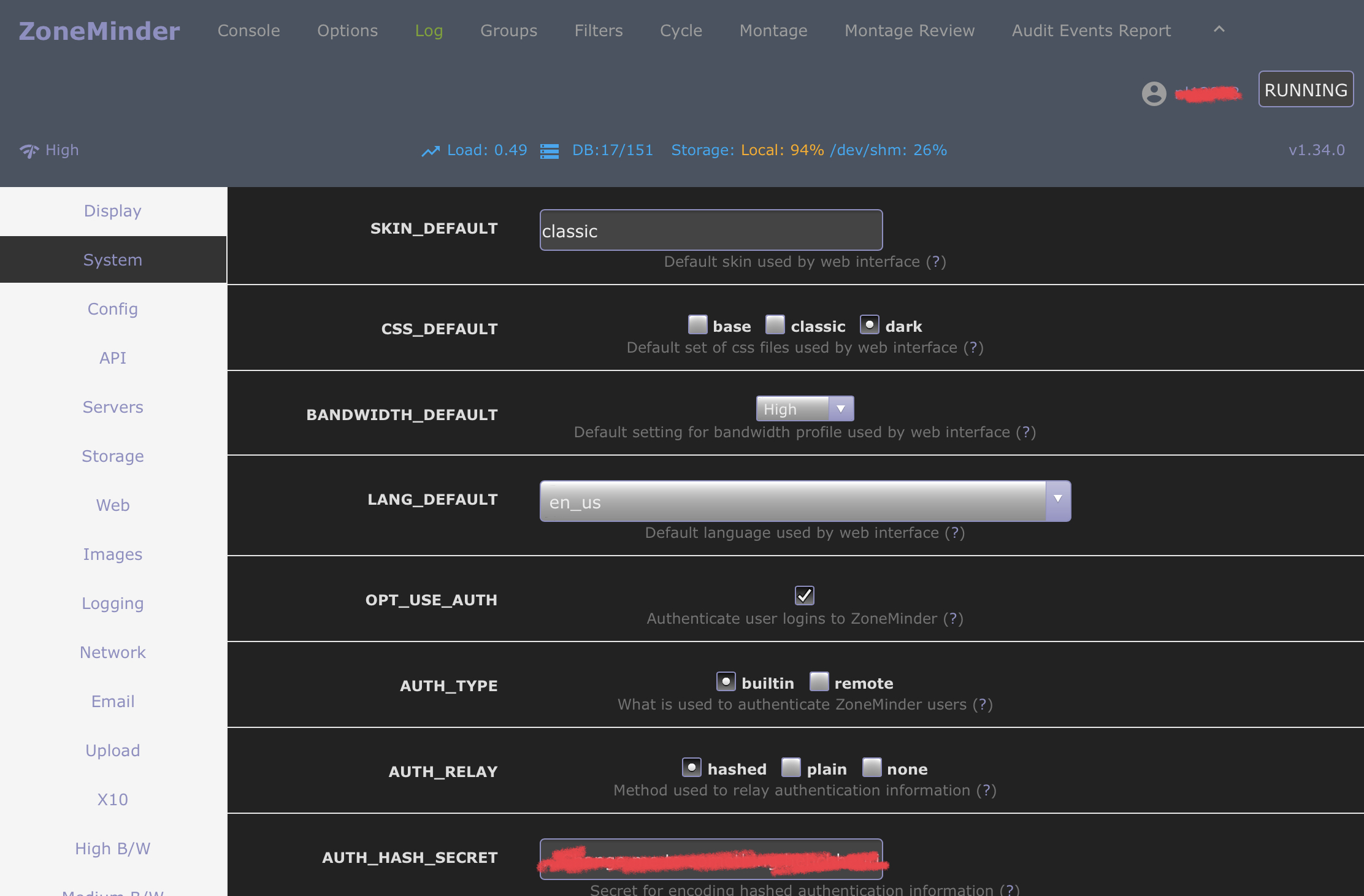
Task: Open help (?) for AUTH_RELAY
Action: point(986,791)
